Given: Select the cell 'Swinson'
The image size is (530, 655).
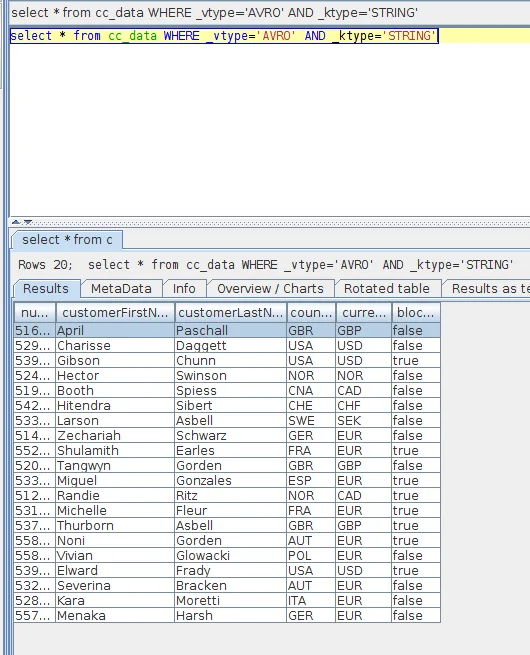Looking at the screenshot, I should pyautogui.click(x=231, y=376).
